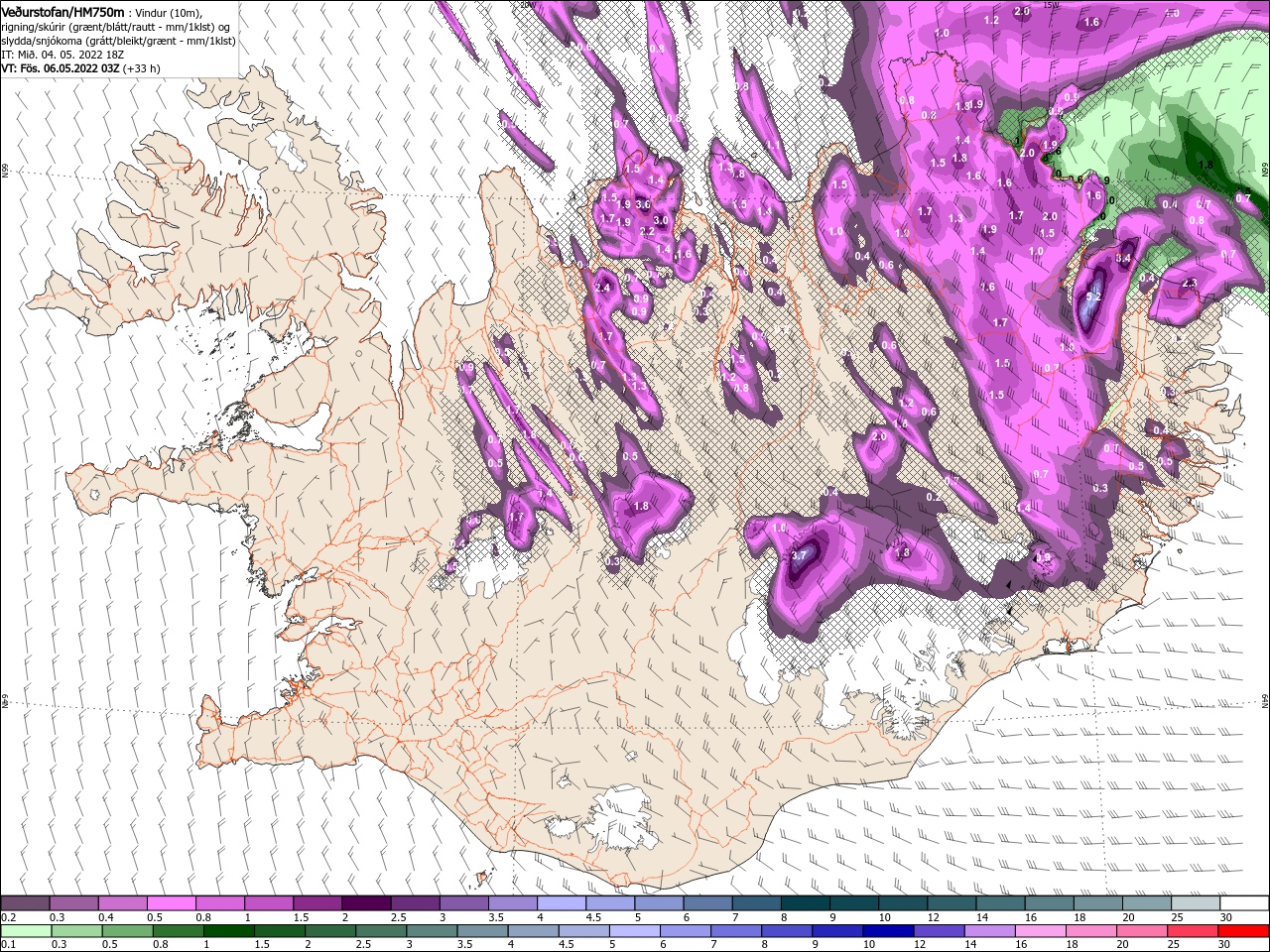Click the '(+33 h)' forecast offset text
The image size is (1270, 952).
pos(142,68)
